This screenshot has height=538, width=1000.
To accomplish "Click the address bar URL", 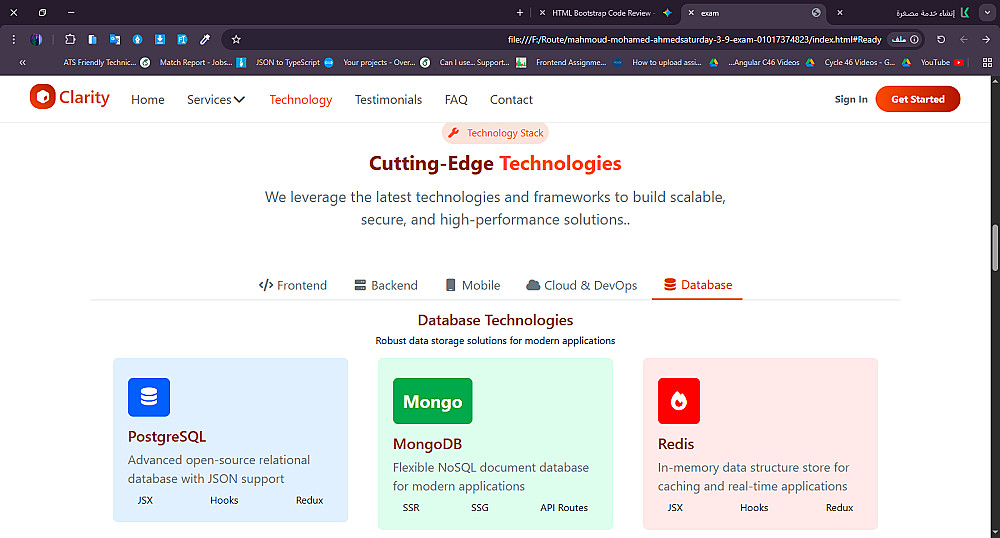I will 694,40.
